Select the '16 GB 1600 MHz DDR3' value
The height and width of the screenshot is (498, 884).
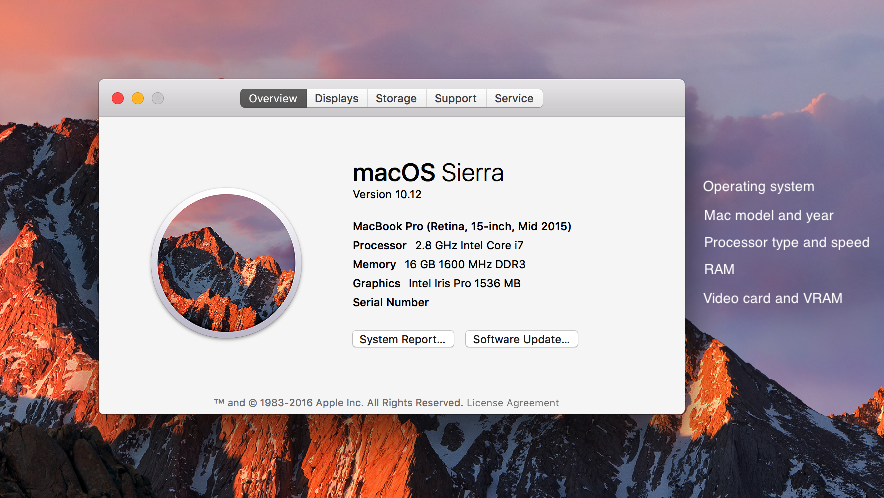(465, 264)
